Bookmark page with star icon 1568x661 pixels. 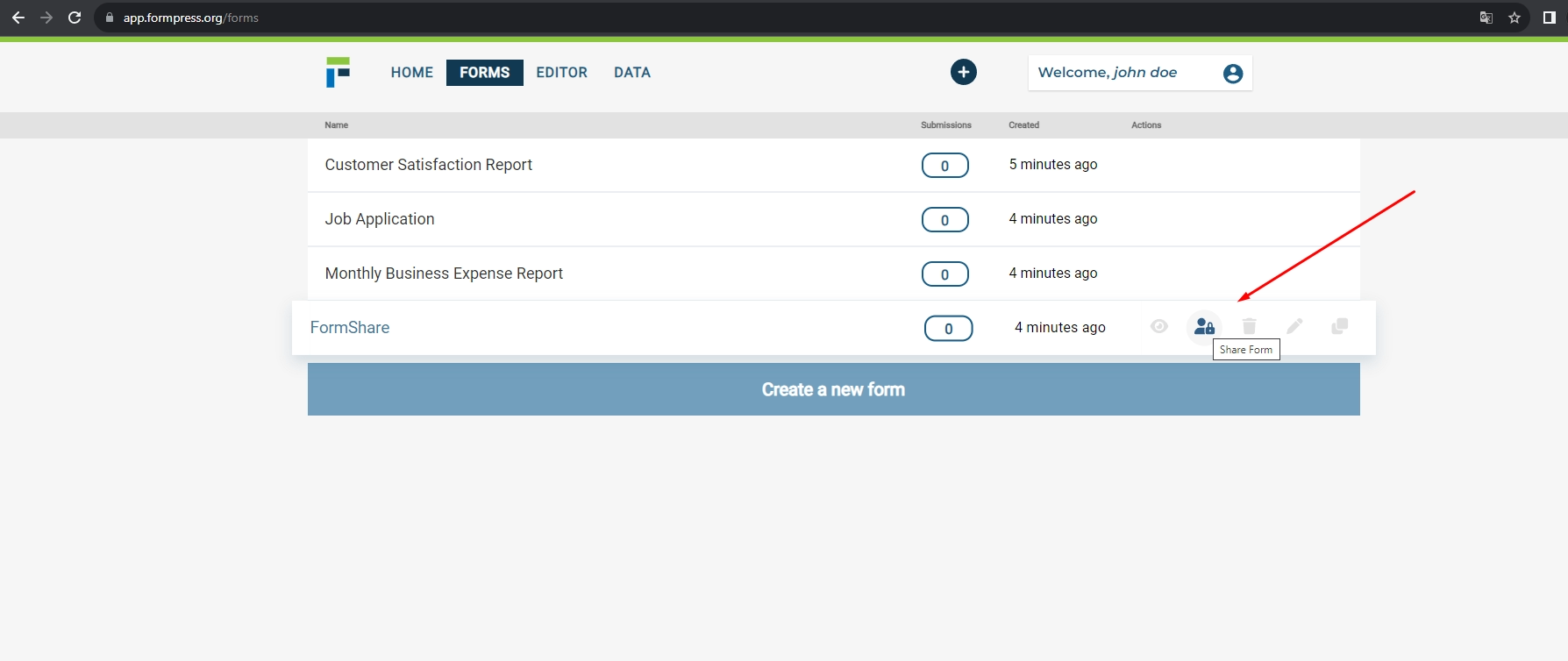pos(1515,18)
